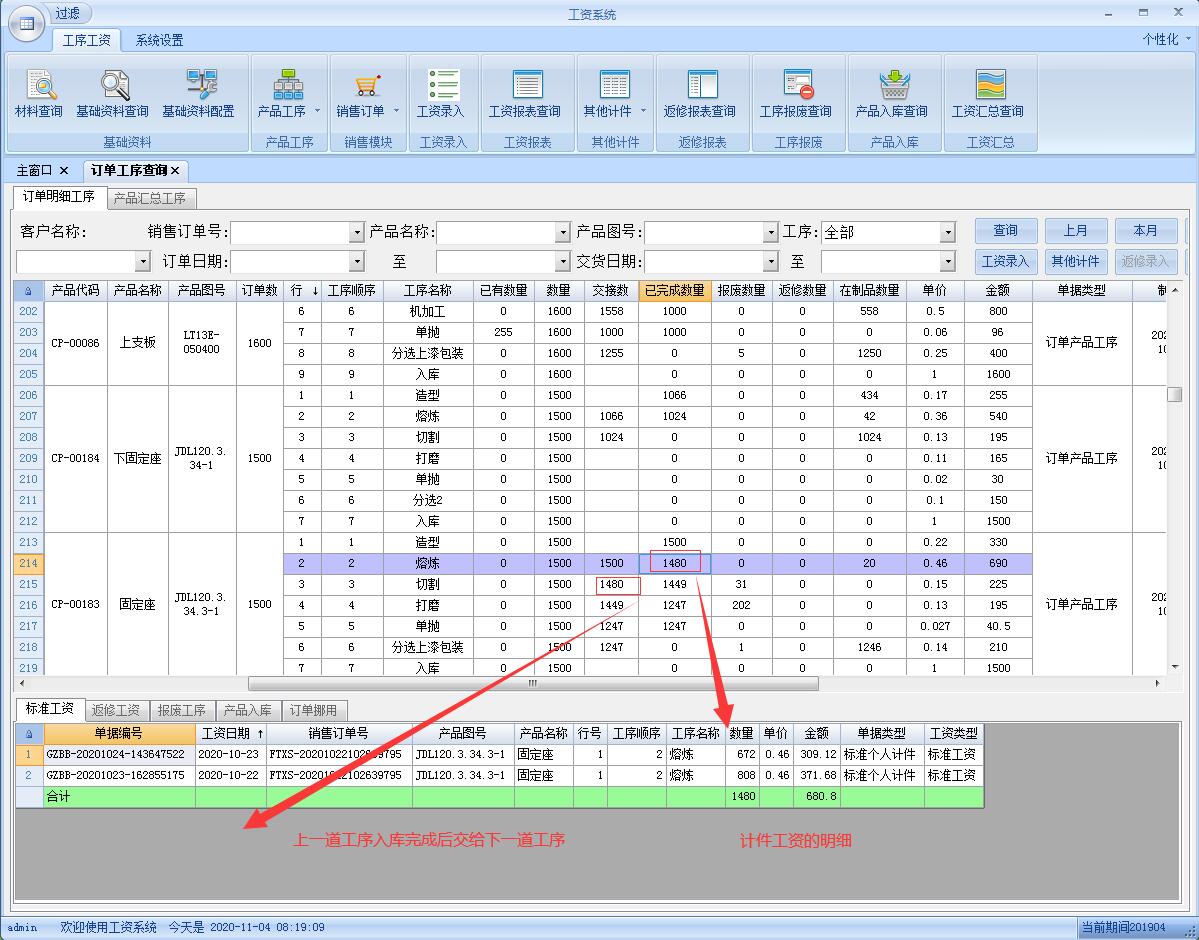
Task: Open 工资汇总查询 ribbon icon
Action: pyautogui.click(x=987, y=94)
